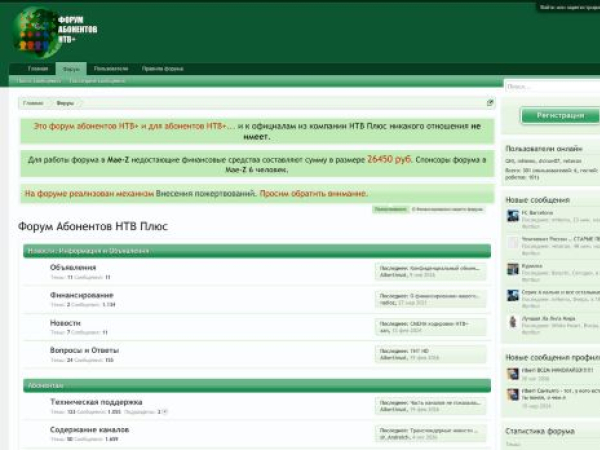Click avatar next to FC Barcelona thread
Viewport: 600px width, 450px height.
(x=513, y=215)
